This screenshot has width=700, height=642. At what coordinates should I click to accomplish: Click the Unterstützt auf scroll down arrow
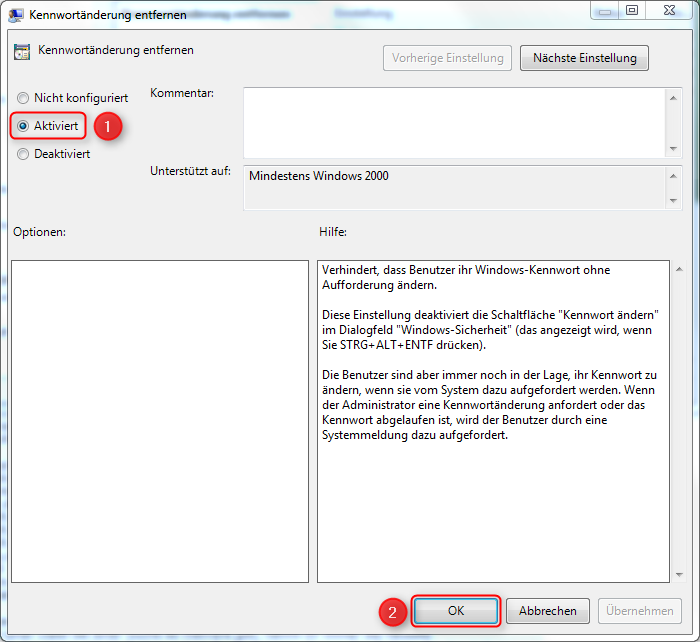coord(673,200)
